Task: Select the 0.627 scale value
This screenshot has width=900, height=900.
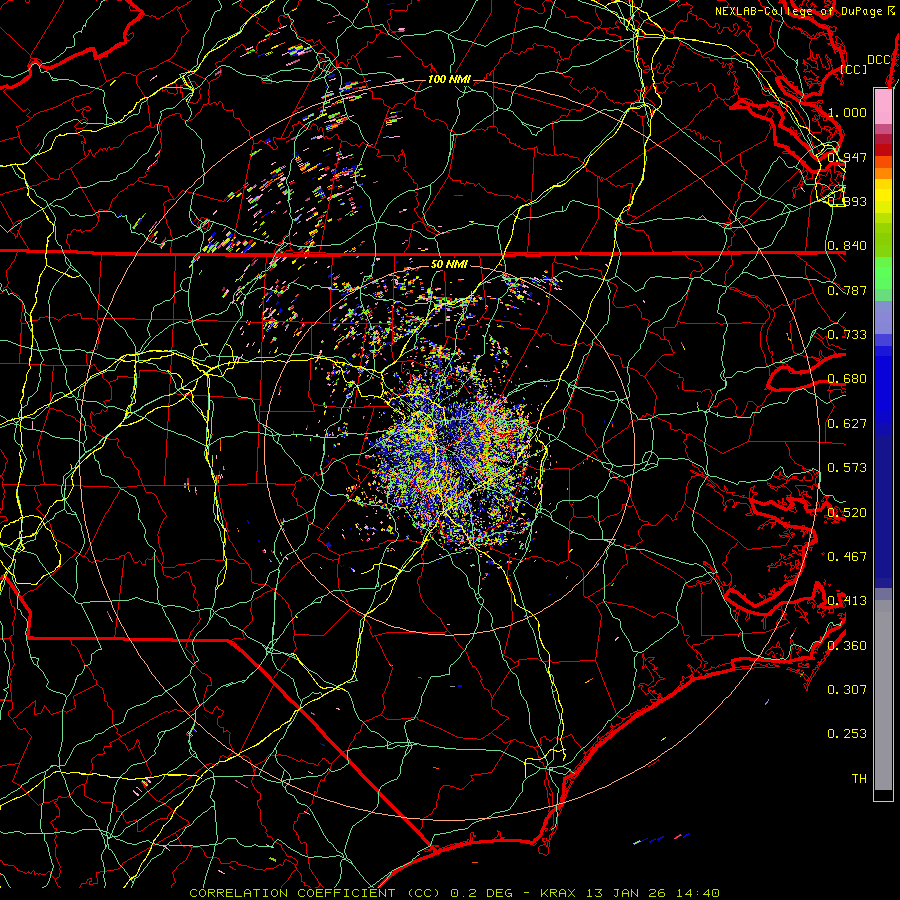Action: [847, 424]
